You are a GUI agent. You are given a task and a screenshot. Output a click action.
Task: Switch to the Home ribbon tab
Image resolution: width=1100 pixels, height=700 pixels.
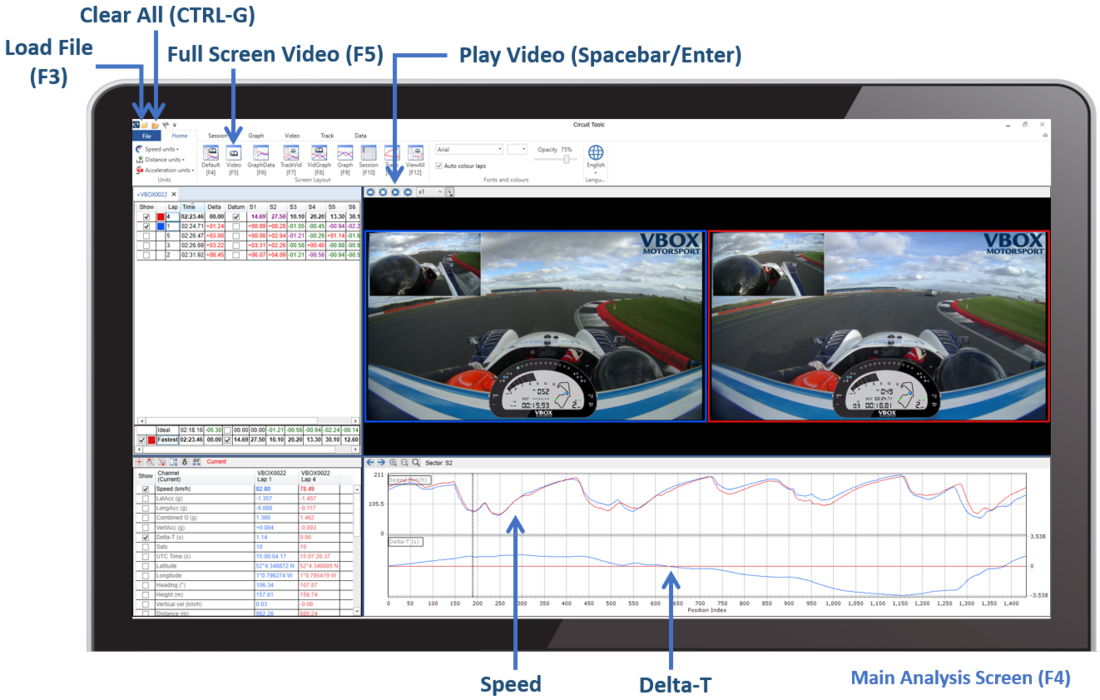[x=180, y=136]
